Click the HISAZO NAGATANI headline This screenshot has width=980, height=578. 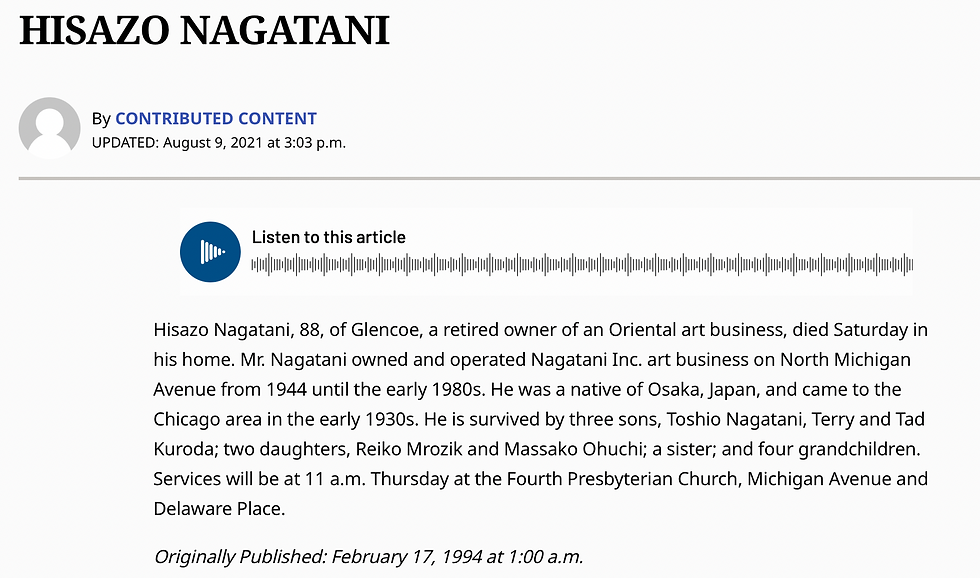click(204, 30)
